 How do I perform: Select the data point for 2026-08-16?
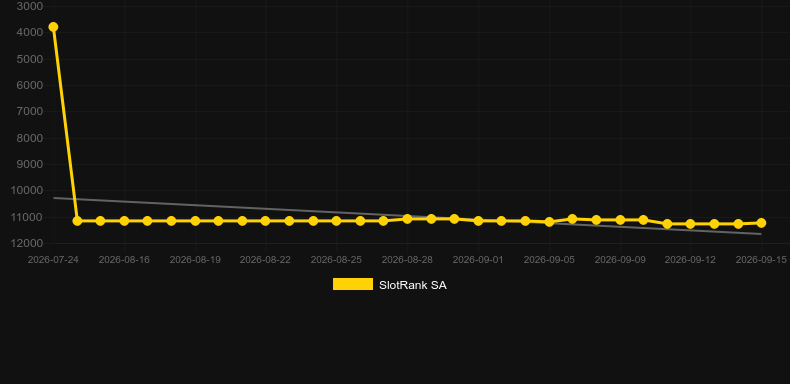(x=124, y=221)
